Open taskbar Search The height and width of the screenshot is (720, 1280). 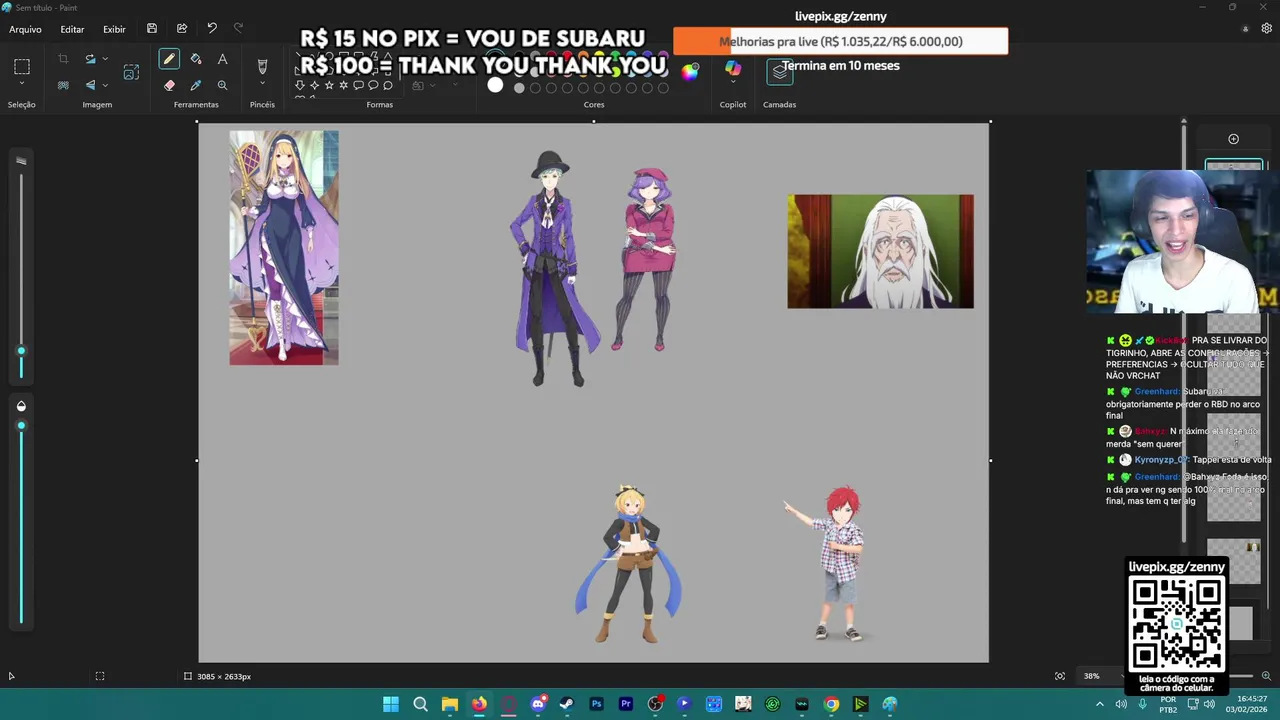420,704
